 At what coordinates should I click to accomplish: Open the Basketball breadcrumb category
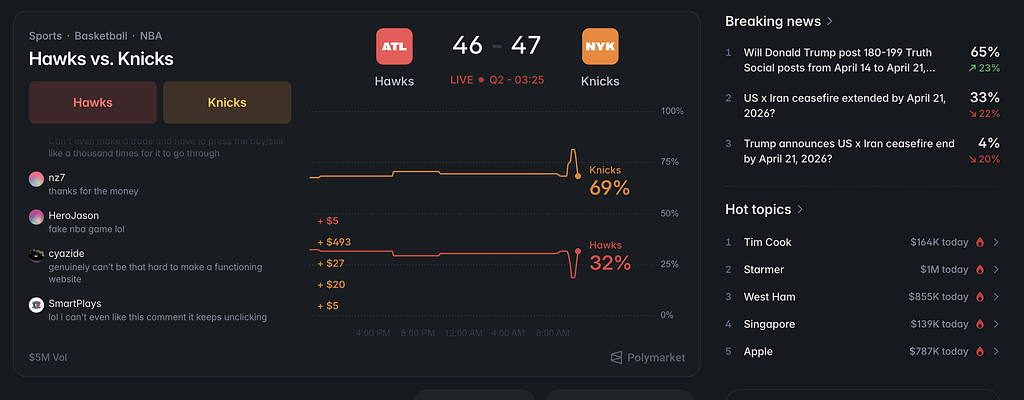pos(103,36)
